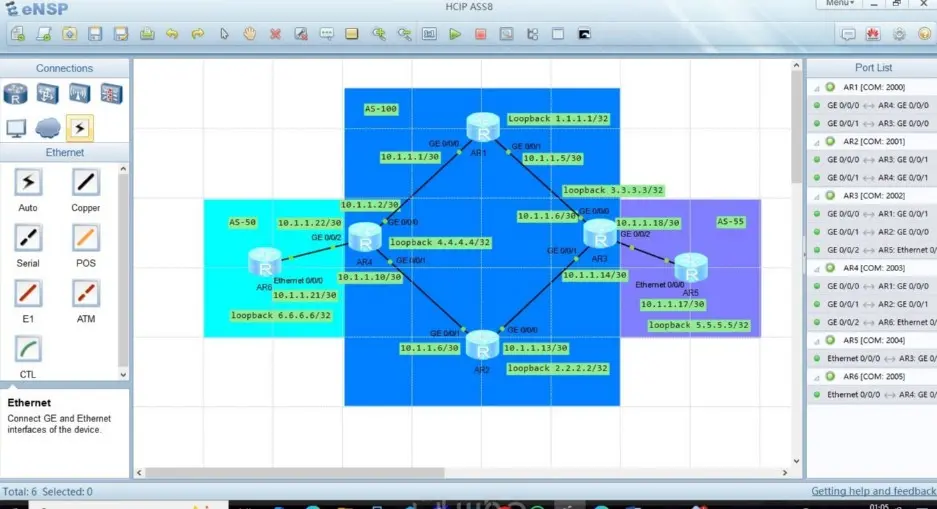Toggle the show grid toolbar icon

558,34
